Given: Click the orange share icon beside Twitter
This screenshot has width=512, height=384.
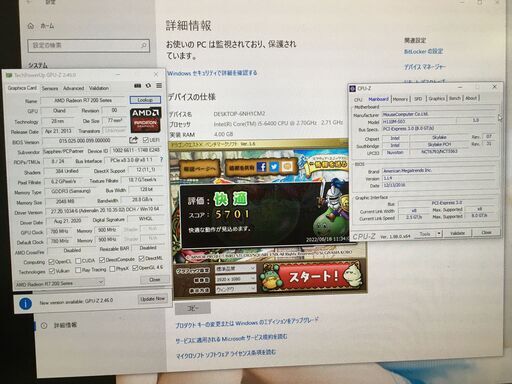Looking at the screenshot, I should click(287, 167).
